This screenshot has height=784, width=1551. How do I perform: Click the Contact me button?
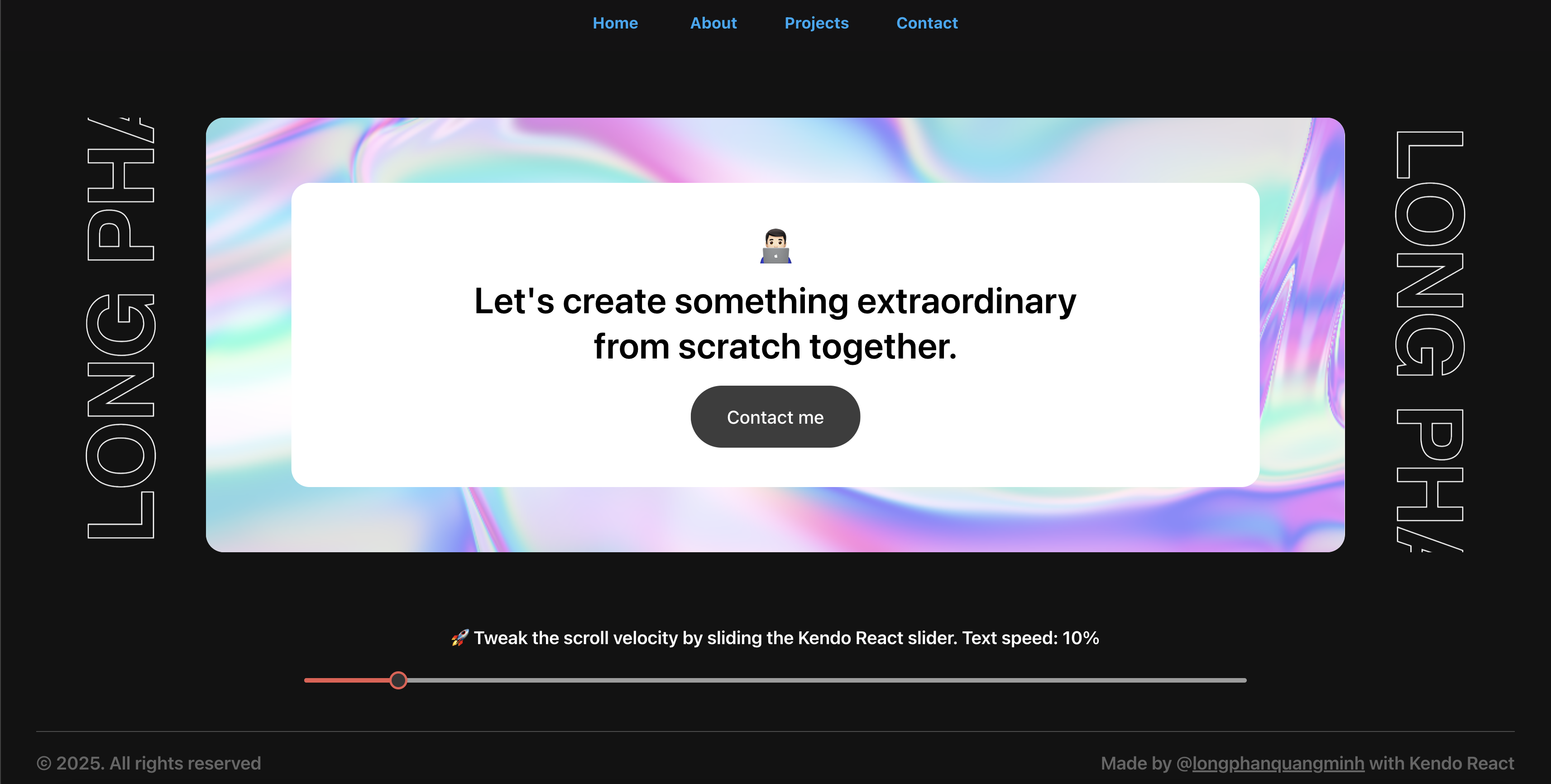[x=775, y=417]
